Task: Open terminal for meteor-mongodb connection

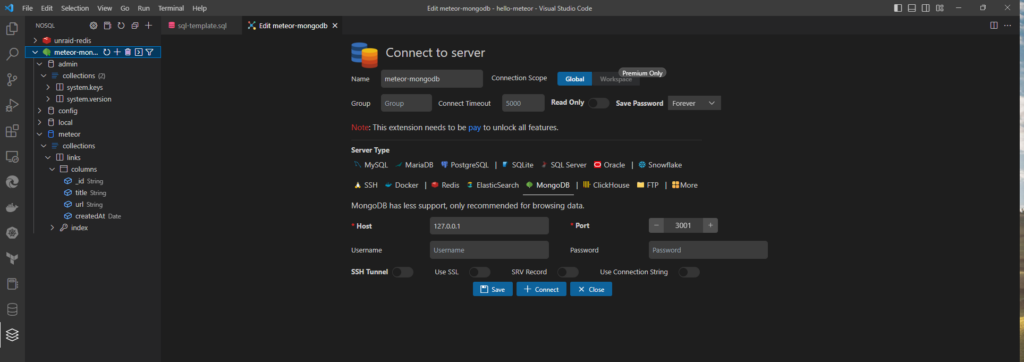Action: (138, 52)
